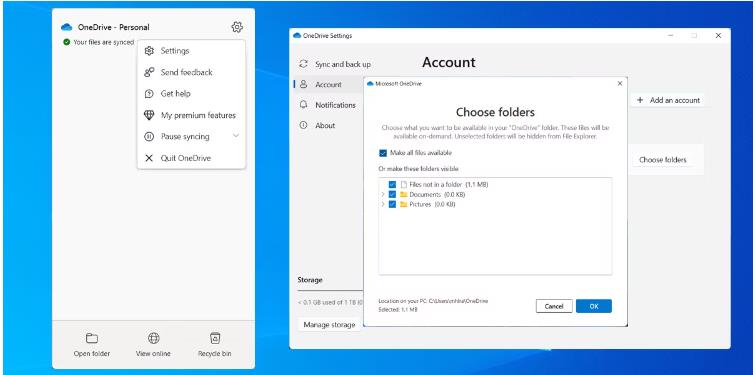
Task: Click the Pictures folder icon in tree
Action: click(x=404, y=204)
